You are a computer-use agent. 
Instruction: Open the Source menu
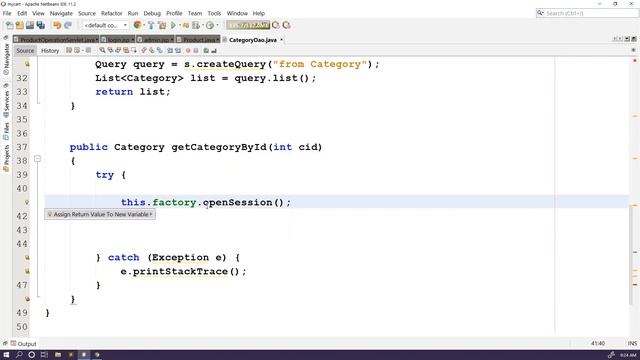[87, 13]
